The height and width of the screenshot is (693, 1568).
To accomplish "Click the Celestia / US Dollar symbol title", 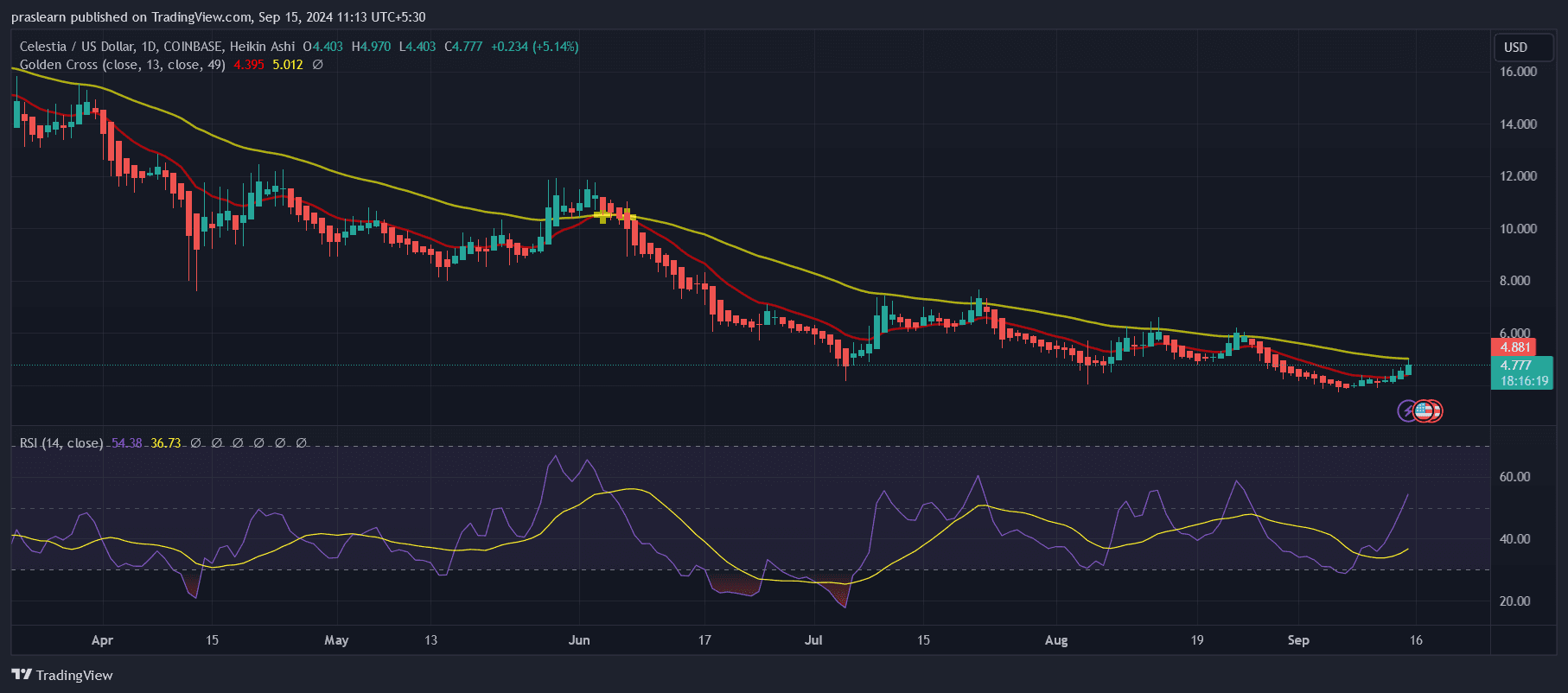I will pyautogui.click(x=157, y=47).
